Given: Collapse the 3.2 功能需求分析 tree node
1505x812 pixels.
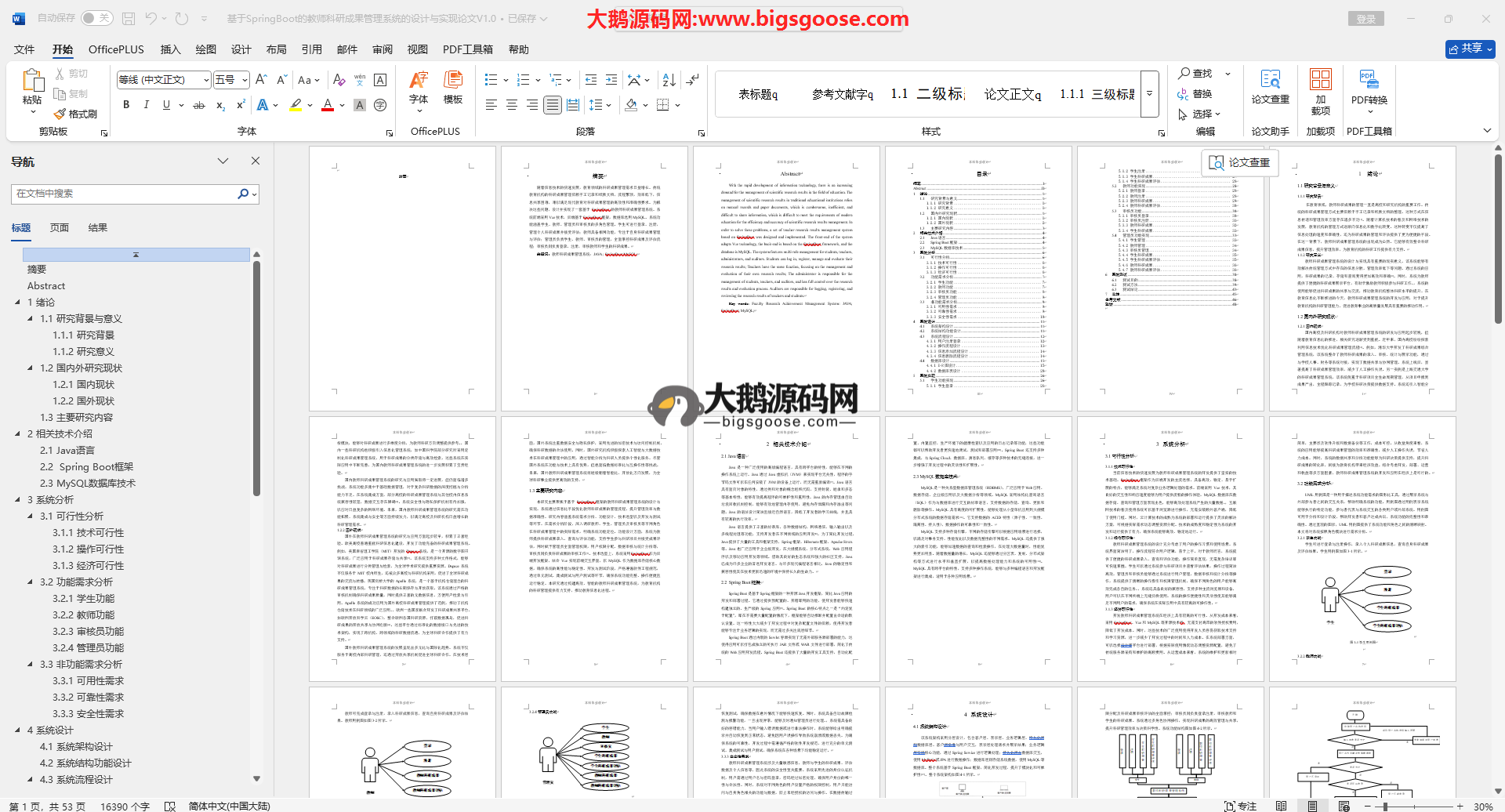Looking at the screenshot, I should pos(31,582).
